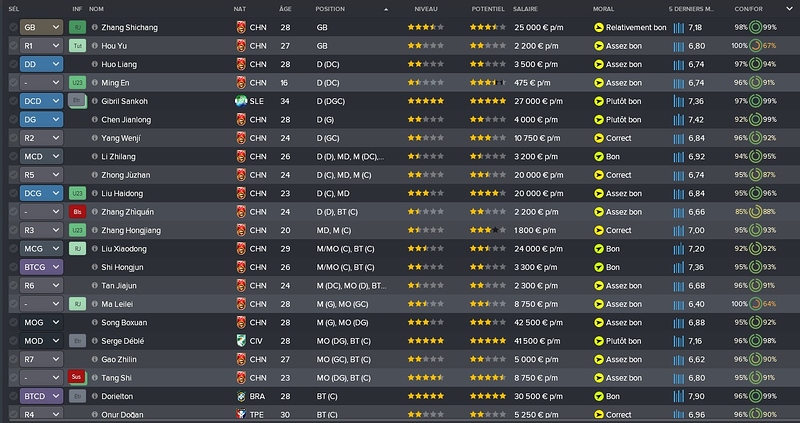Click the U23 badge next to Ming En
The height and width of the screenshot is (423, 800).
77,83
